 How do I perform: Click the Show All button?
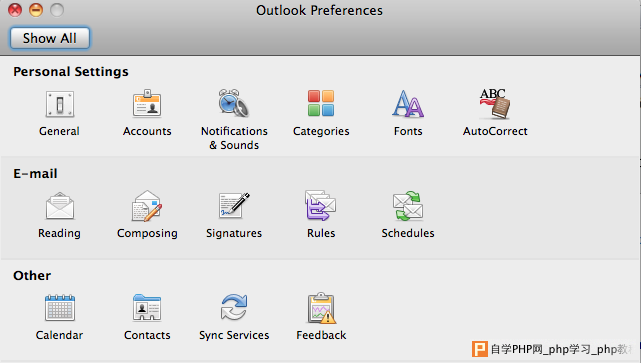click(50, 38)
